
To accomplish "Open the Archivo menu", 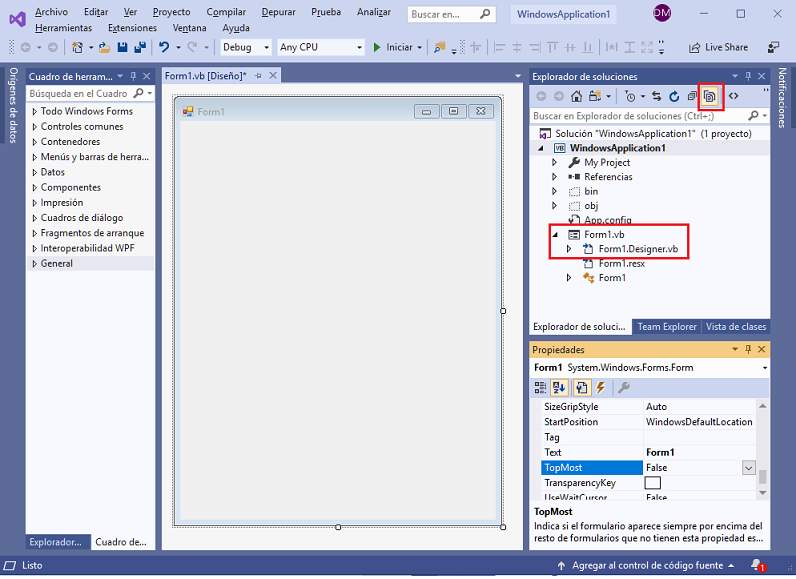I will 51,12.
